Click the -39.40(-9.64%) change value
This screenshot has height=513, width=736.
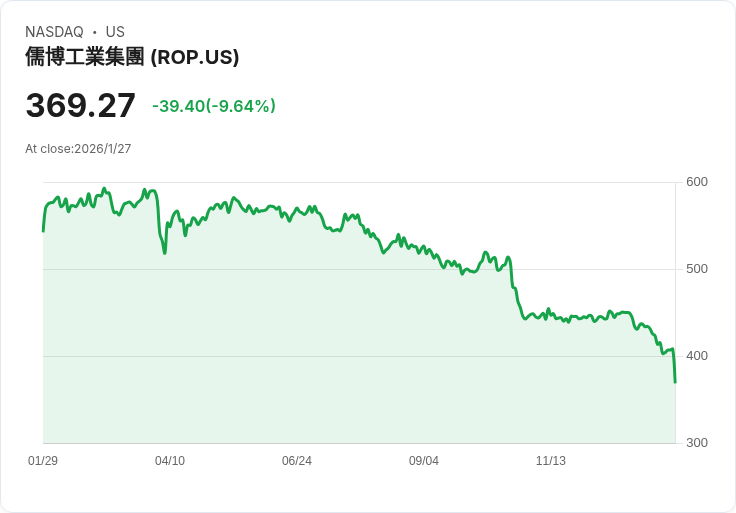(x=214, y=106)
